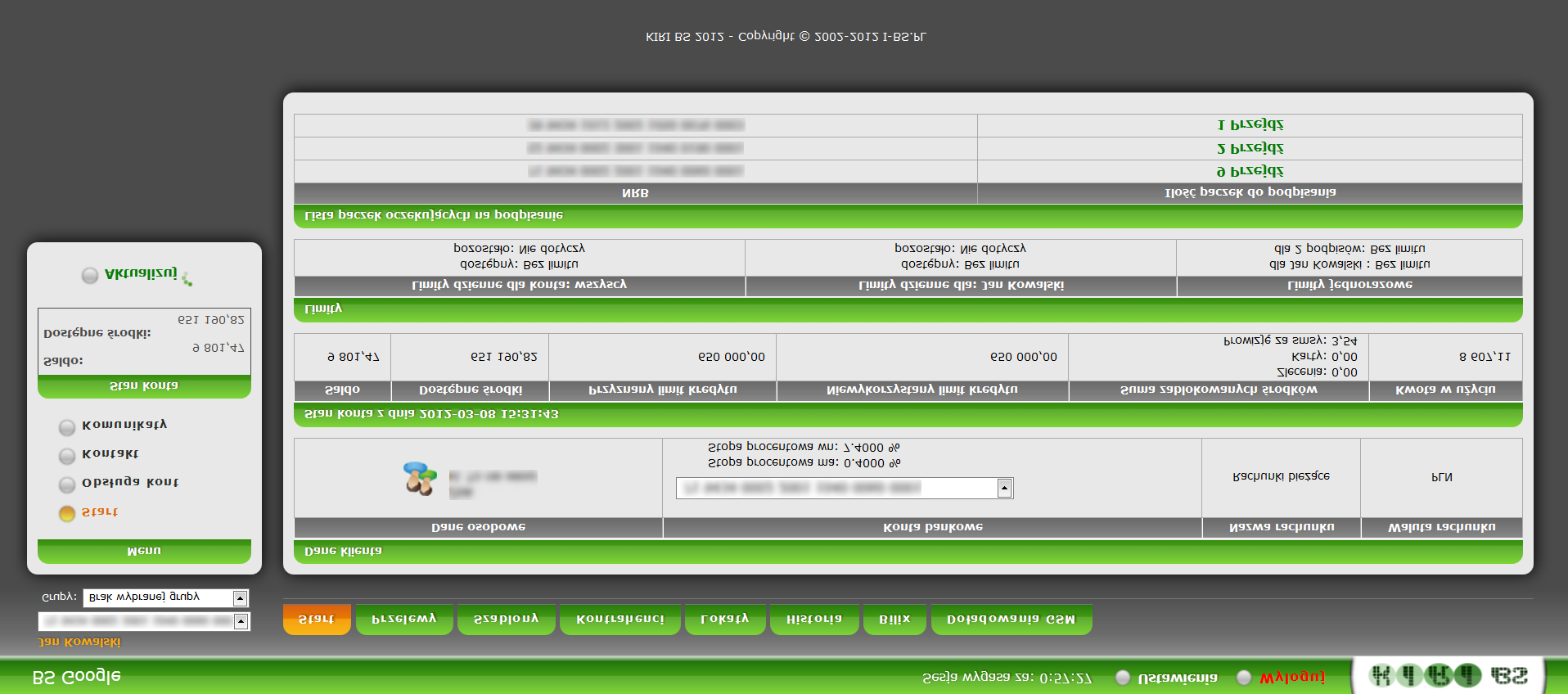
Task: Open the Historia tab
Action: click(814, 619)
